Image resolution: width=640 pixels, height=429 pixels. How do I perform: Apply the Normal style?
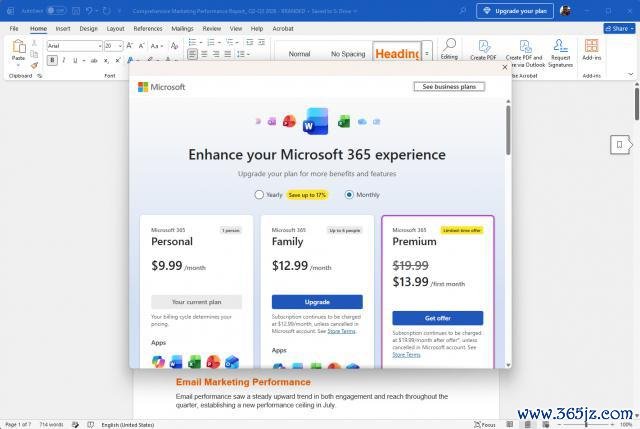pyautogui.click(x=299, y=53)
